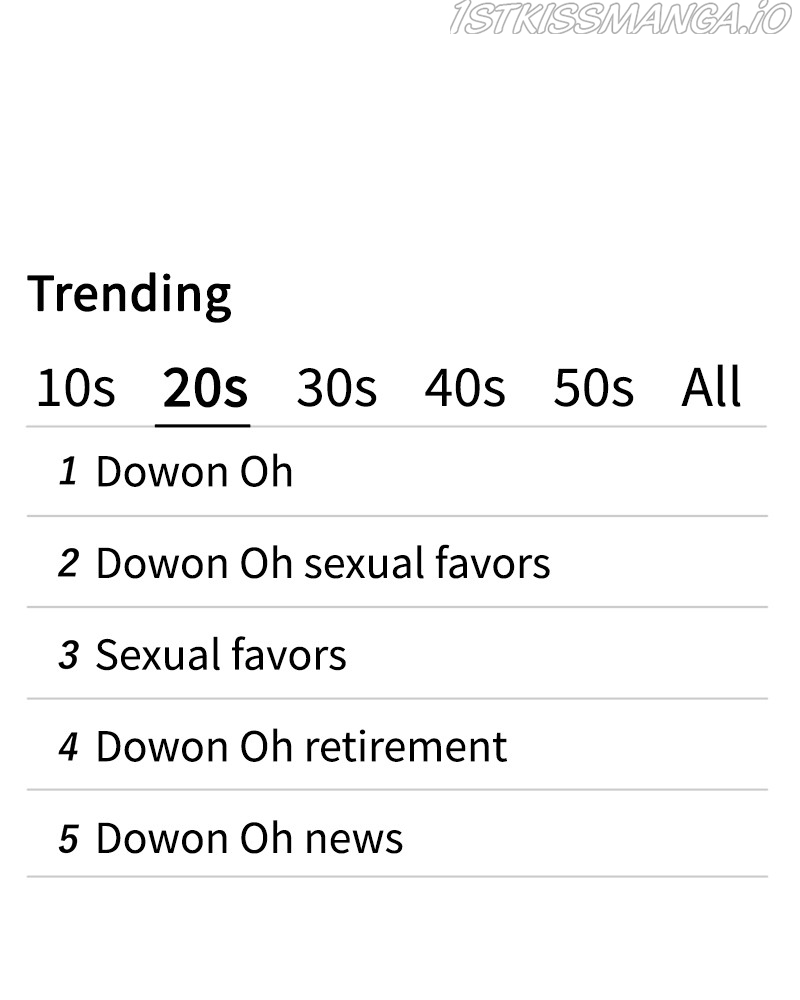
Task: Open the 'Sexual favors' trending term
Action: (220, 655)
